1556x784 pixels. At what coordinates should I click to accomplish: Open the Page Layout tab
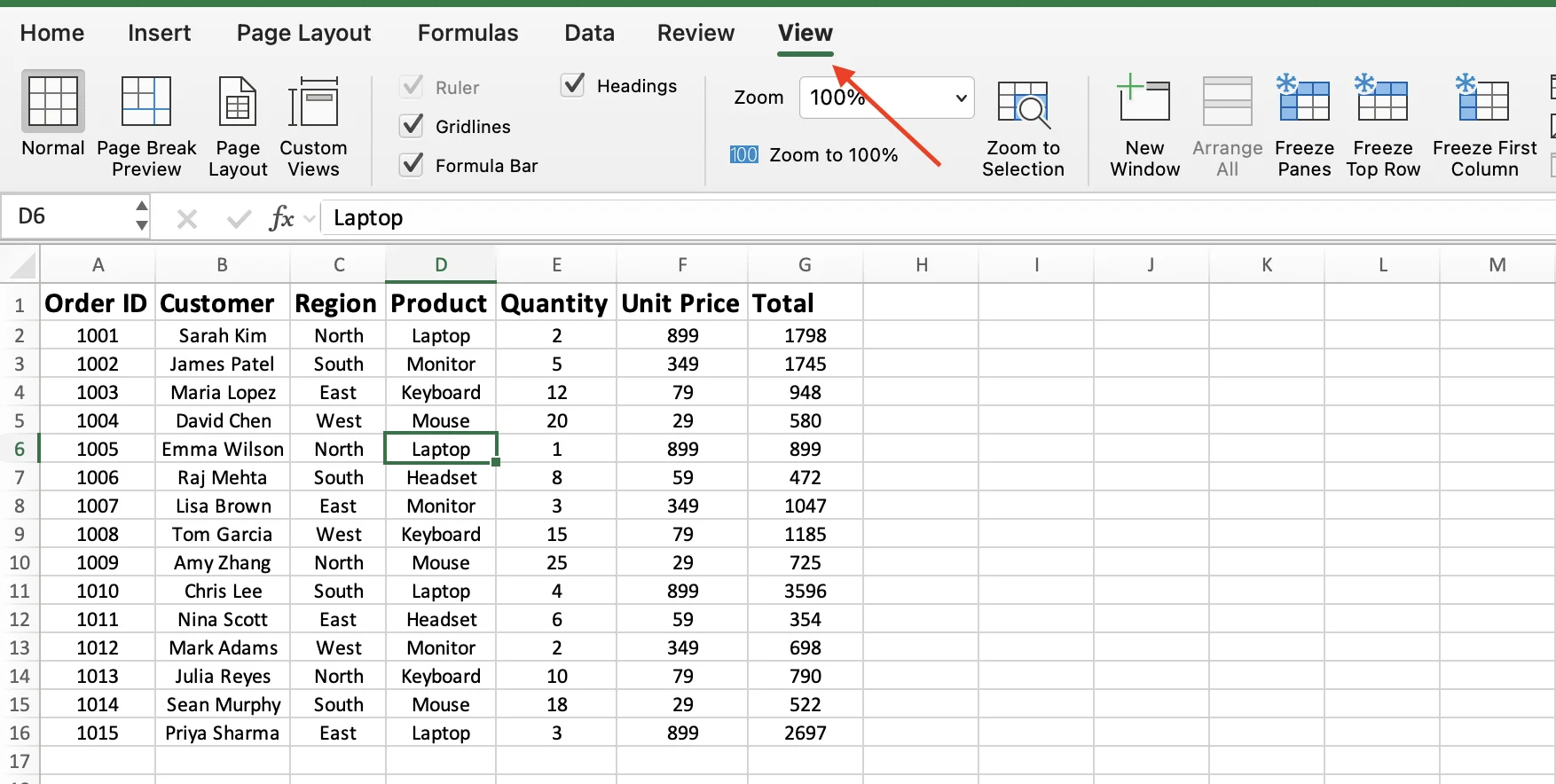[303, 33]
